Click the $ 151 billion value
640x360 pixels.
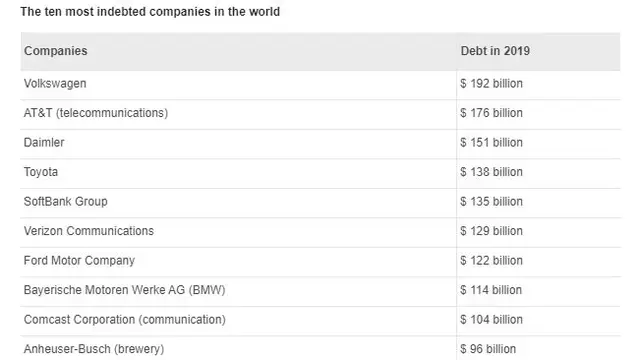point(491,142)
